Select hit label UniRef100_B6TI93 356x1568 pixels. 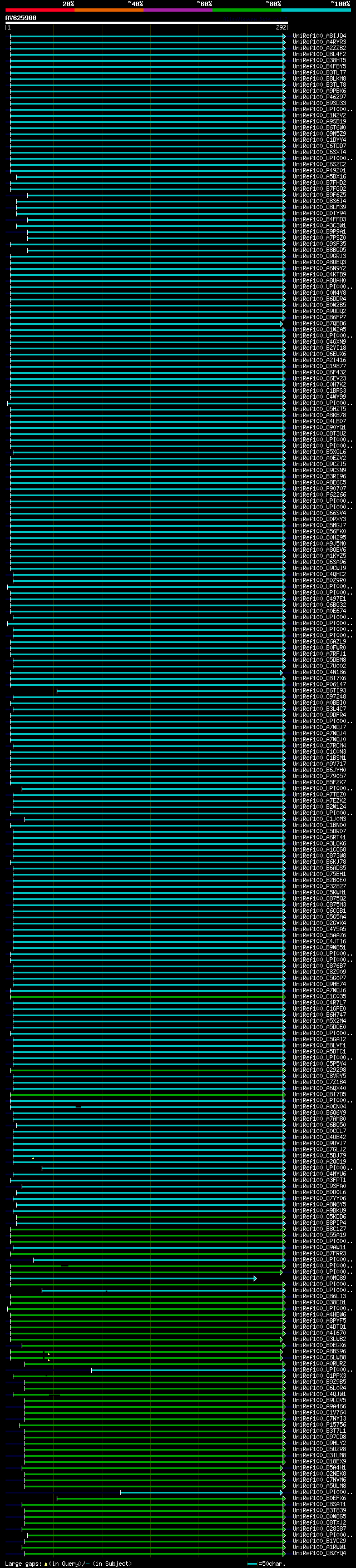click(x=319, y=690)
